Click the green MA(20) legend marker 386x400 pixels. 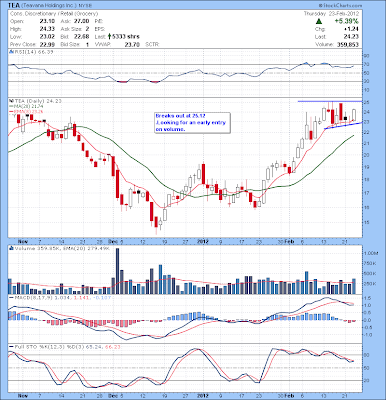coord(11,106)
